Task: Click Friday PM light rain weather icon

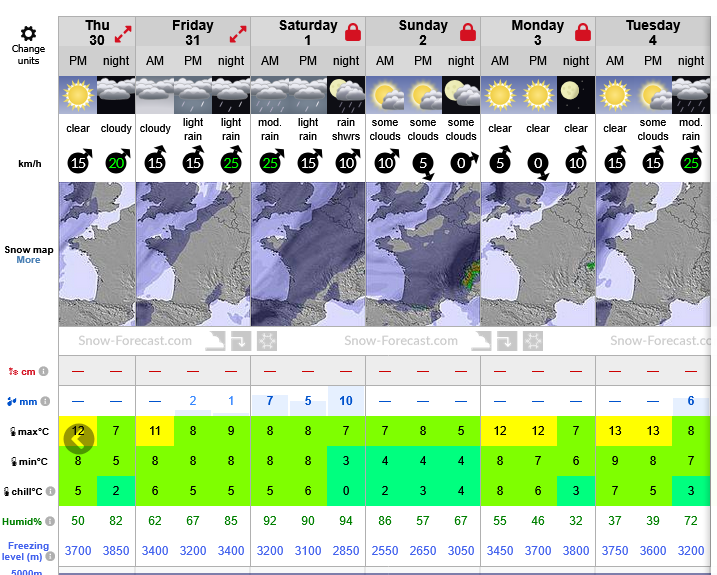Action: (193, 95)
